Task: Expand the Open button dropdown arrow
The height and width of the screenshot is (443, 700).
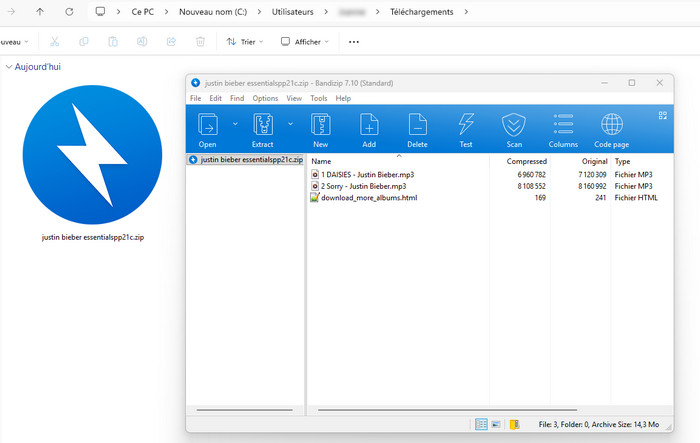Action: pos(235,124)
